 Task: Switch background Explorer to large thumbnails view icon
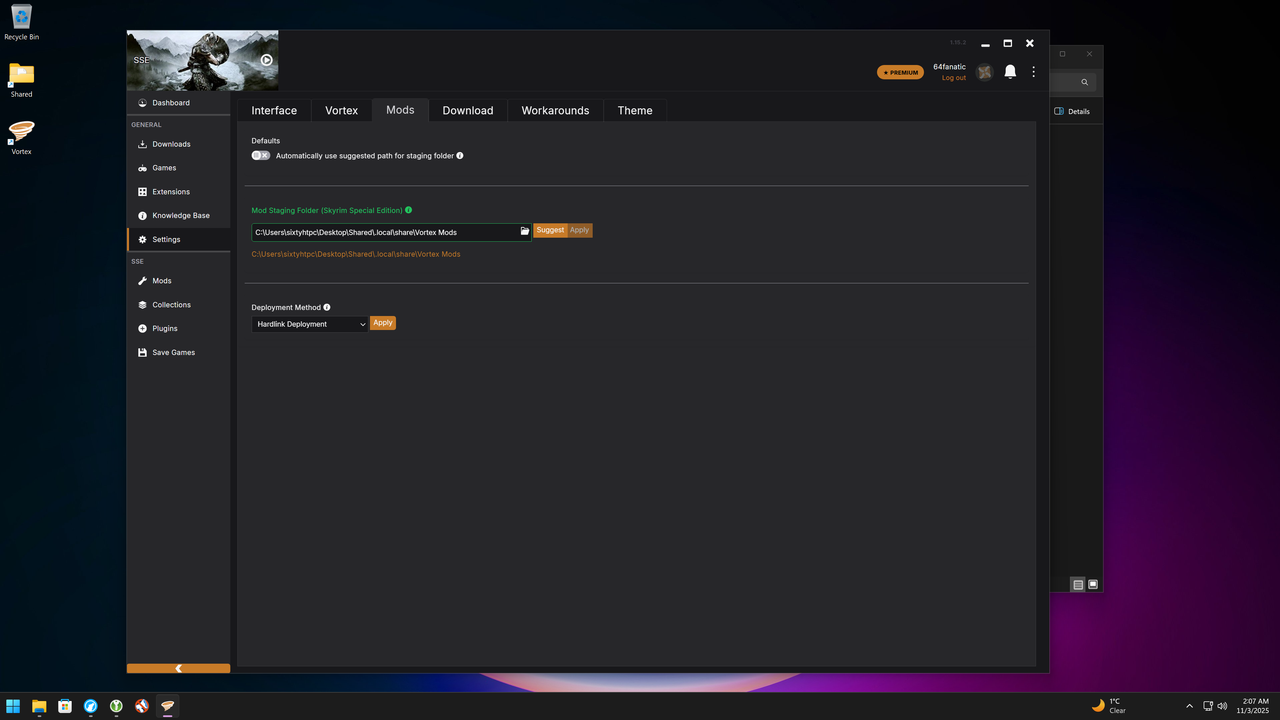pyautogui.click(x=1093, y=585)
